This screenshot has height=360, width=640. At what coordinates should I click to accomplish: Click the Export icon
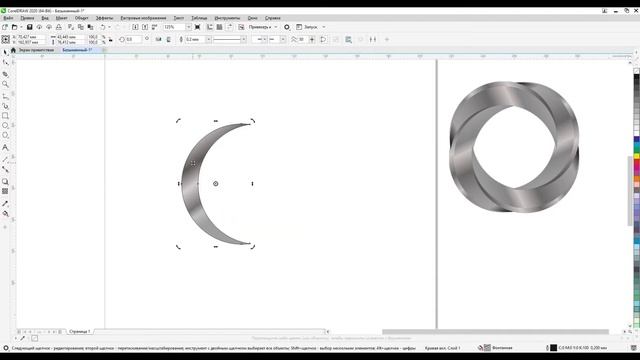click(145, 27)
